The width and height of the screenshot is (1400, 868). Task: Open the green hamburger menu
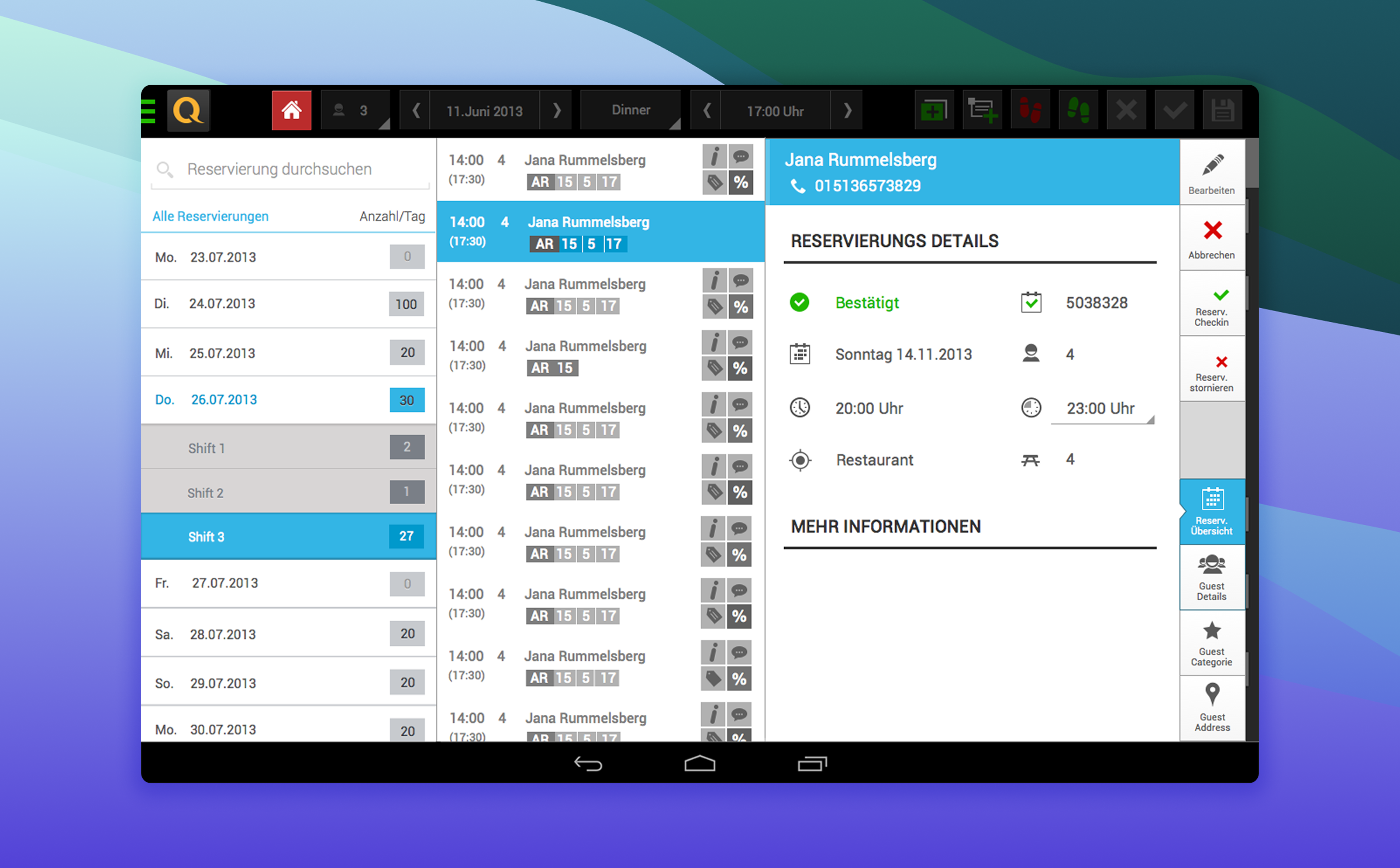[x=148, y=111]
